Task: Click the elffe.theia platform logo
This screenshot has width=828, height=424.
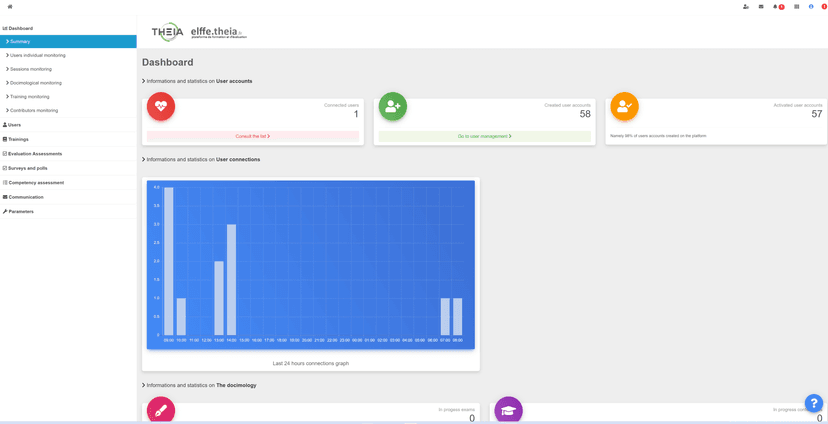Action: click(219, 32)
